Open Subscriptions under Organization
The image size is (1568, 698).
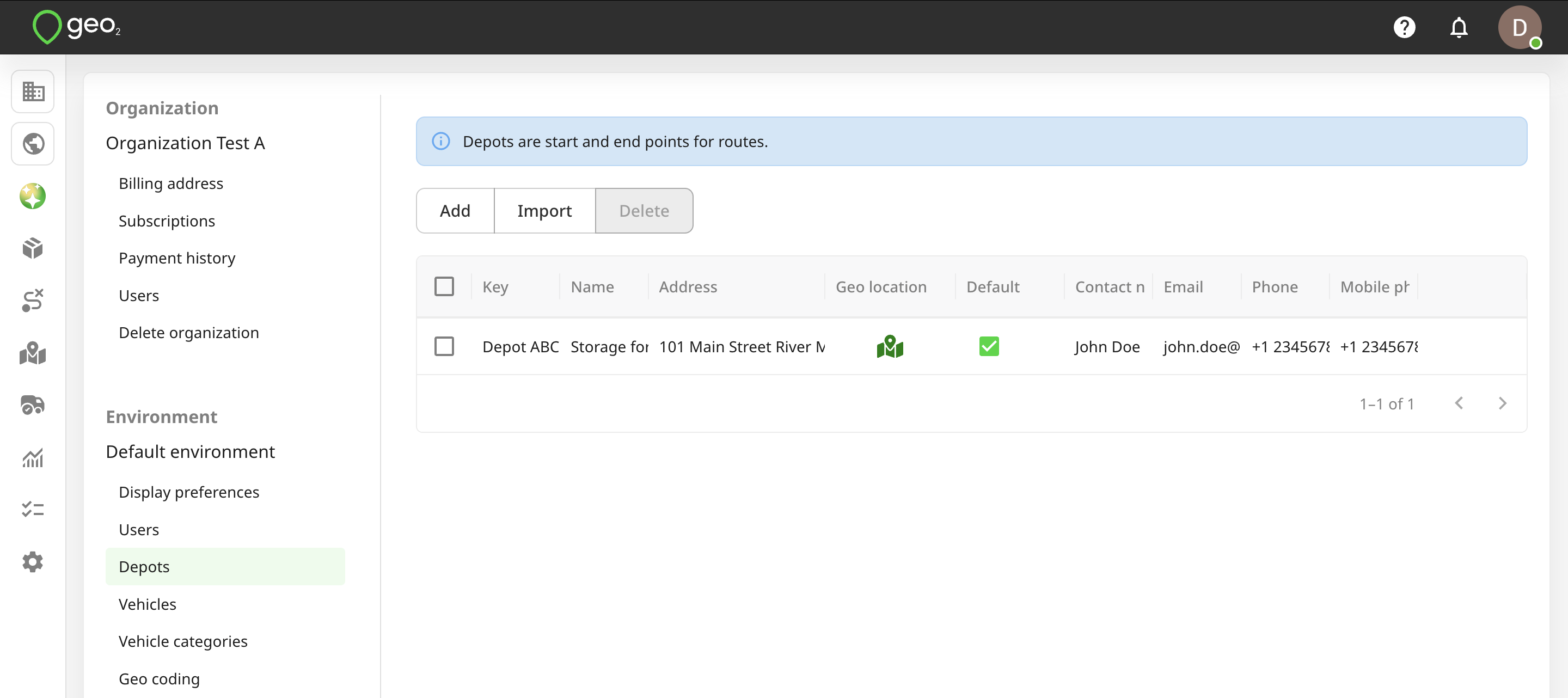[167, 221]
